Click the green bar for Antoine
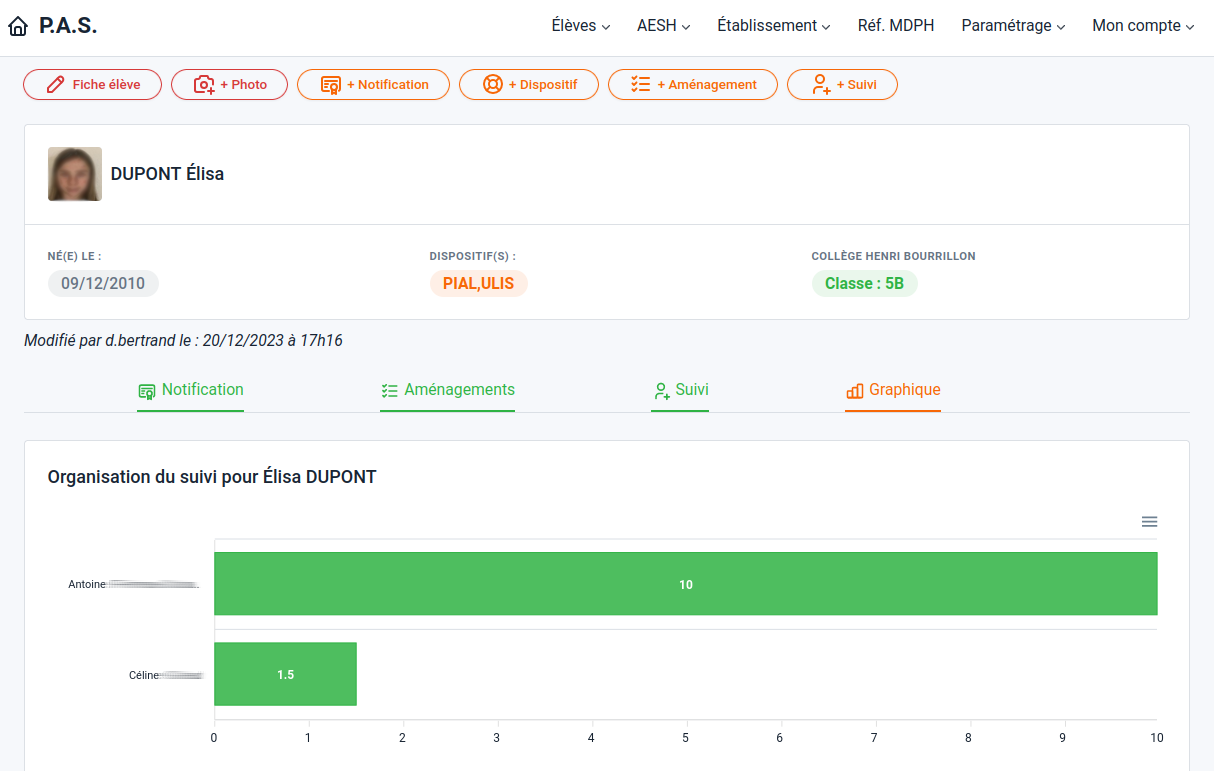1214x771 pixels. click(685, 584)
